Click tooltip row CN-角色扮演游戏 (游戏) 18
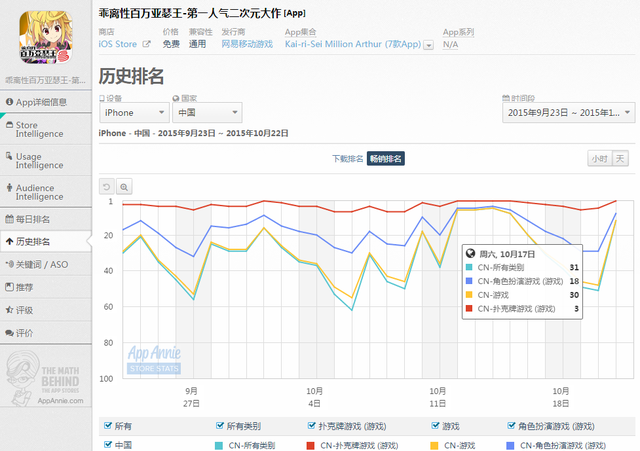The height and width of the screenshot is (451, 640). pyautogui.click(x=522, y=281)
